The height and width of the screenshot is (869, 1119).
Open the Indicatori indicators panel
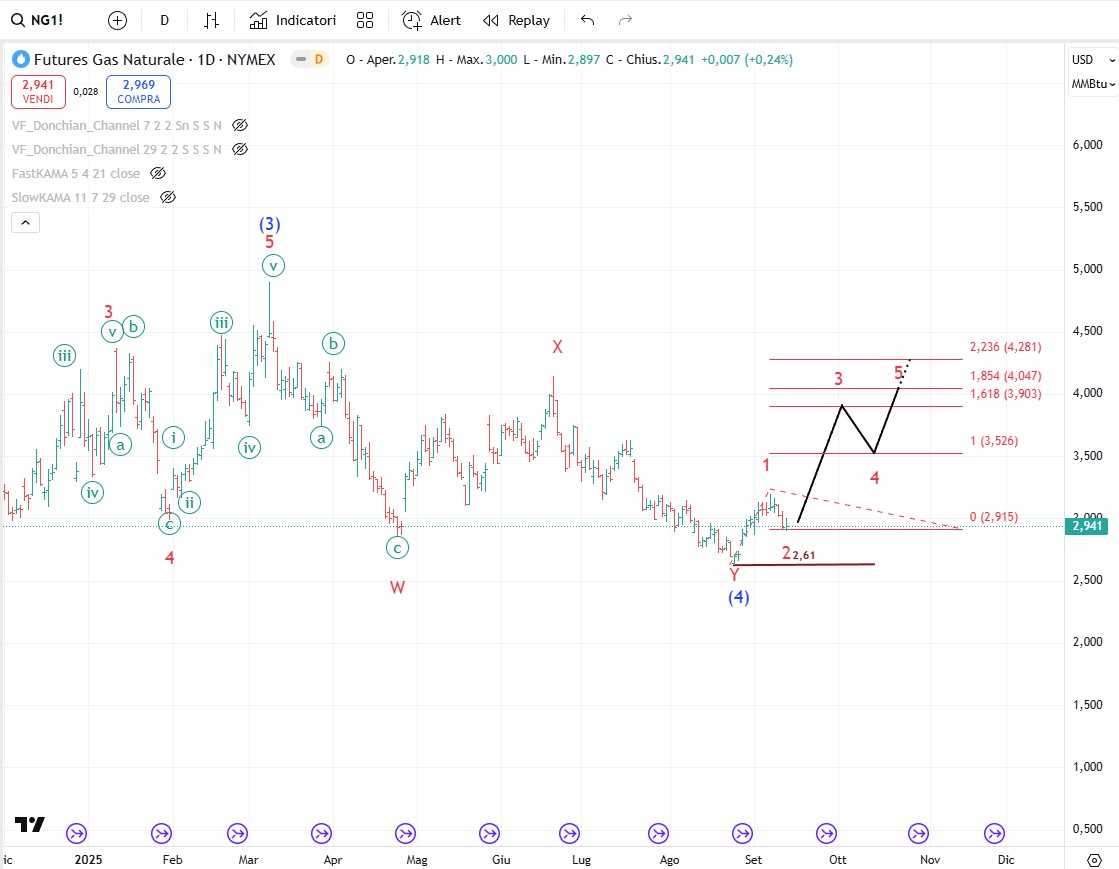[x=293, y=20]
